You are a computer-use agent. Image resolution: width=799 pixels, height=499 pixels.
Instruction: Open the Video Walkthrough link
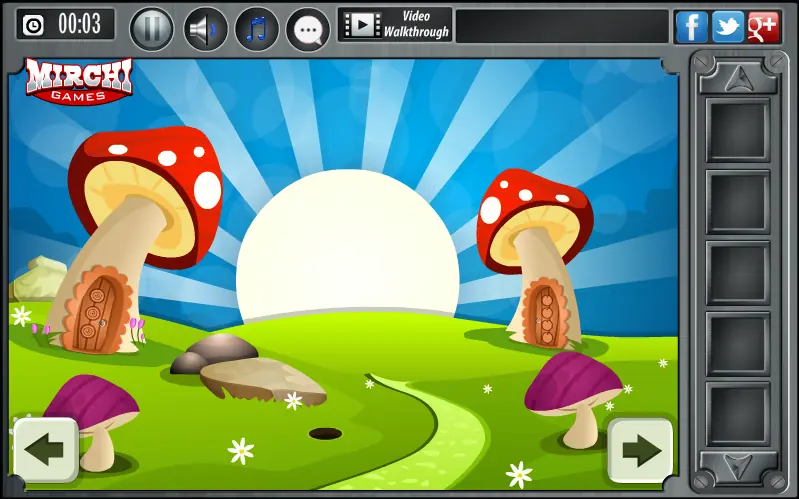[x=395, y=24]
